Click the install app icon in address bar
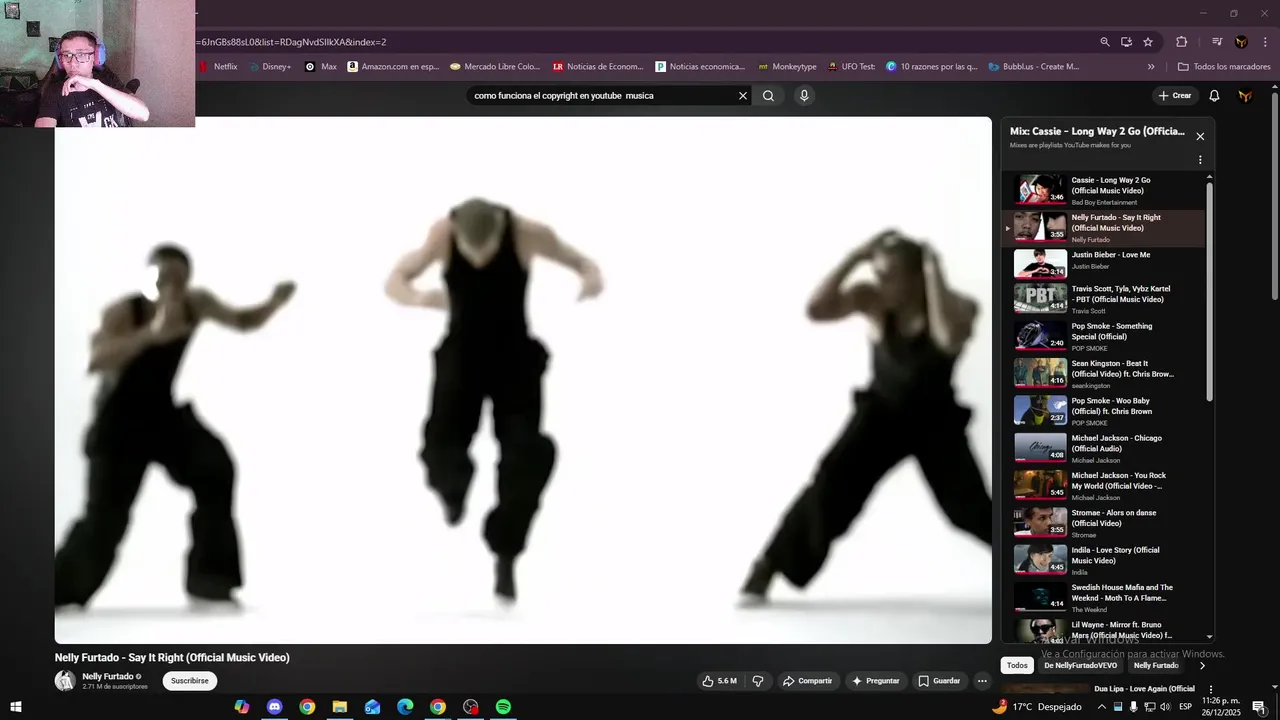Screen dimensions: 1280x720 click(1126, 42)
